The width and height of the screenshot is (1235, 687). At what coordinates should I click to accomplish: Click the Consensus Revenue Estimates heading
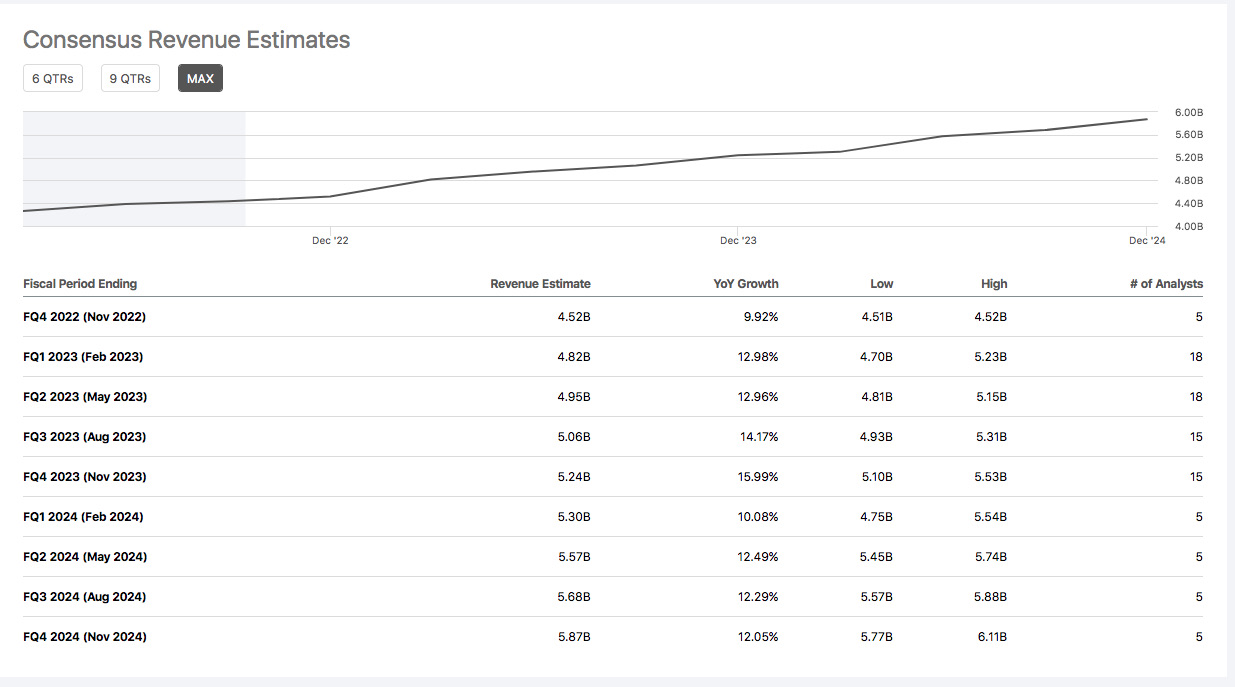186,40
